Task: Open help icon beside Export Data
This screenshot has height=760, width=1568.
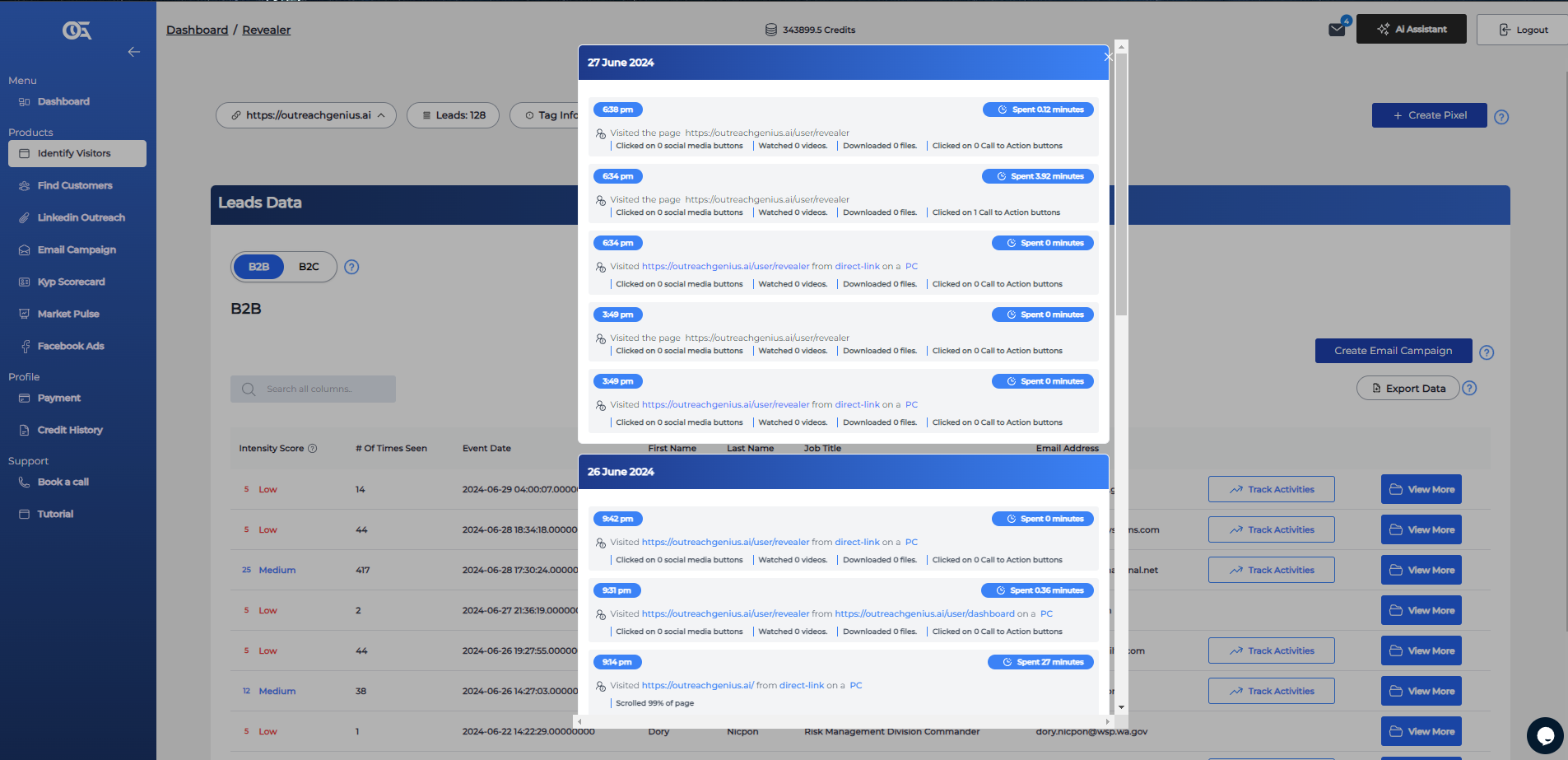Action: [1469, 388]
